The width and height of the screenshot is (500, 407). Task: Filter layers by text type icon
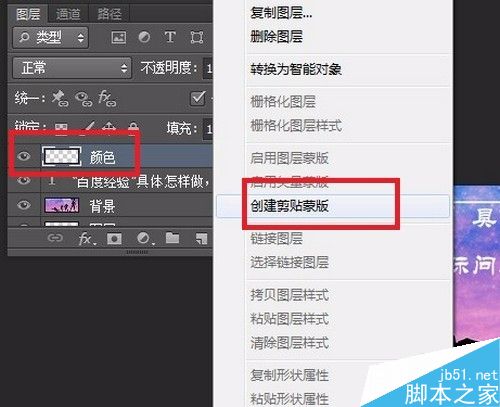(170, 37)
